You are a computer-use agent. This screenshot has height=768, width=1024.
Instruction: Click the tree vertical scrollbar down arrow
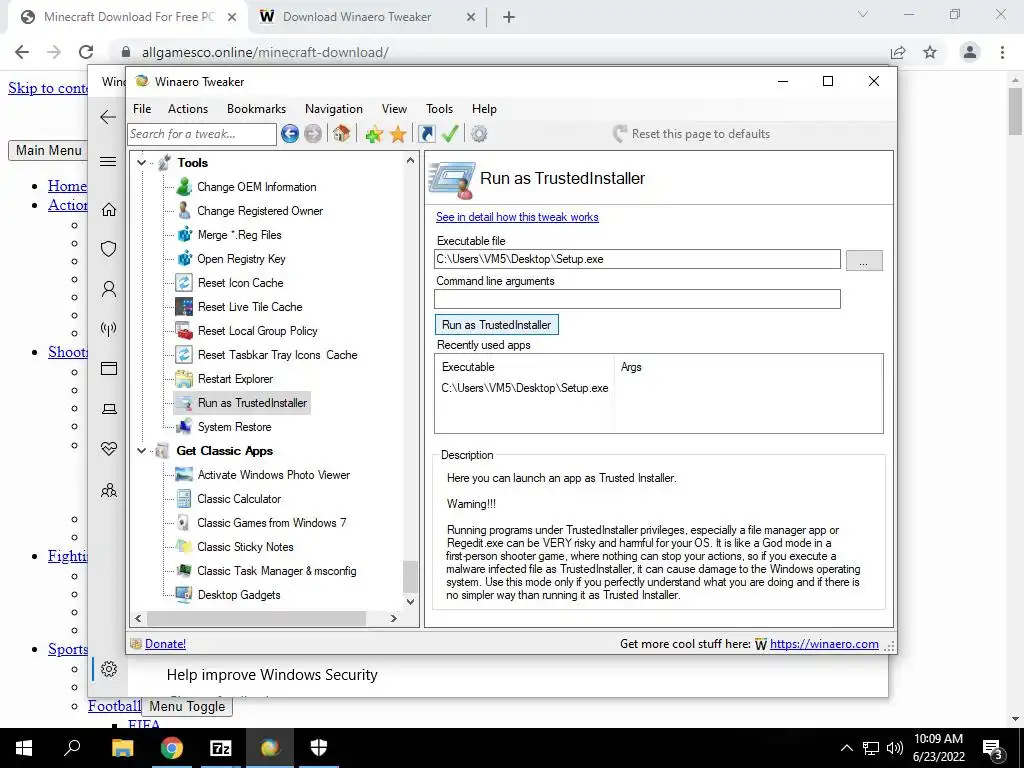[410, 601]
